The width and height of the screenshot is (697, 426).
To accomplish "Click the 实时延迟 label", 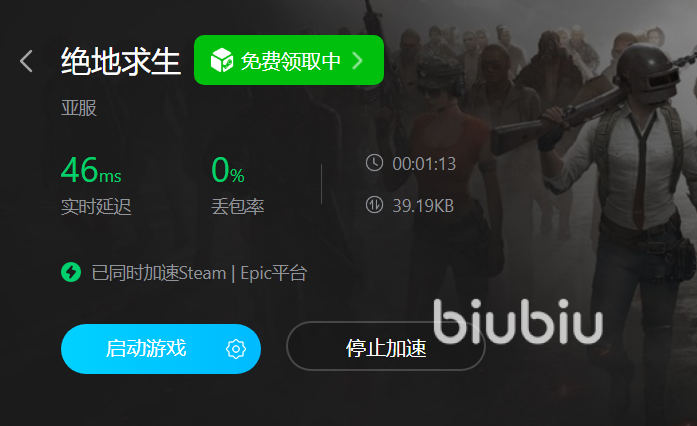I will (x=96, y=207).
